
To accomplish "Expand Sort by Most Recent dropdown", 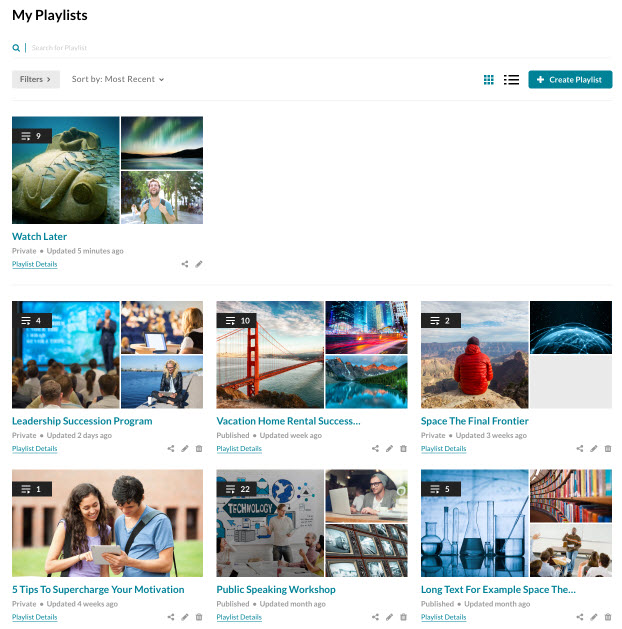I will coord(118,79).
